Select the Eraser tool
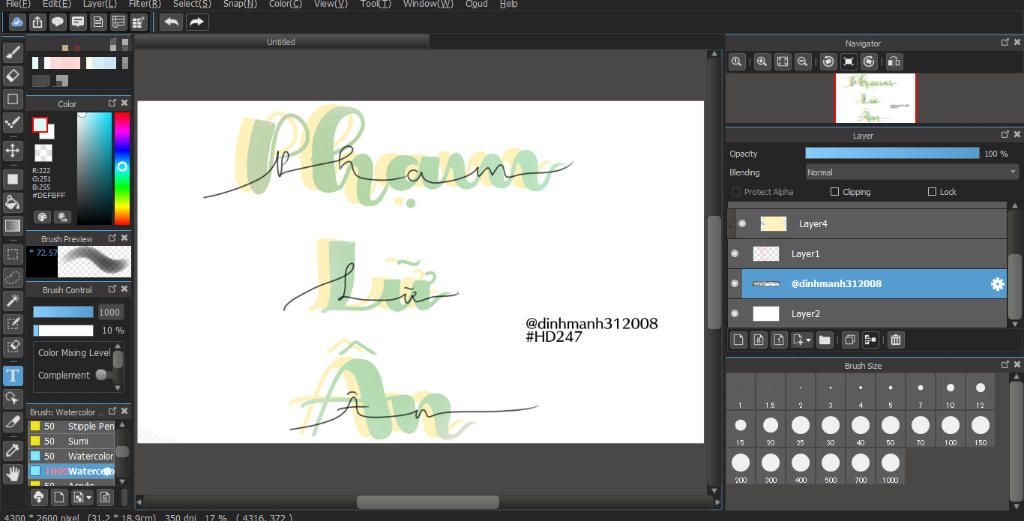Image resolution: width=1024 pixels, height=521 pixels. tap(12, 76)
